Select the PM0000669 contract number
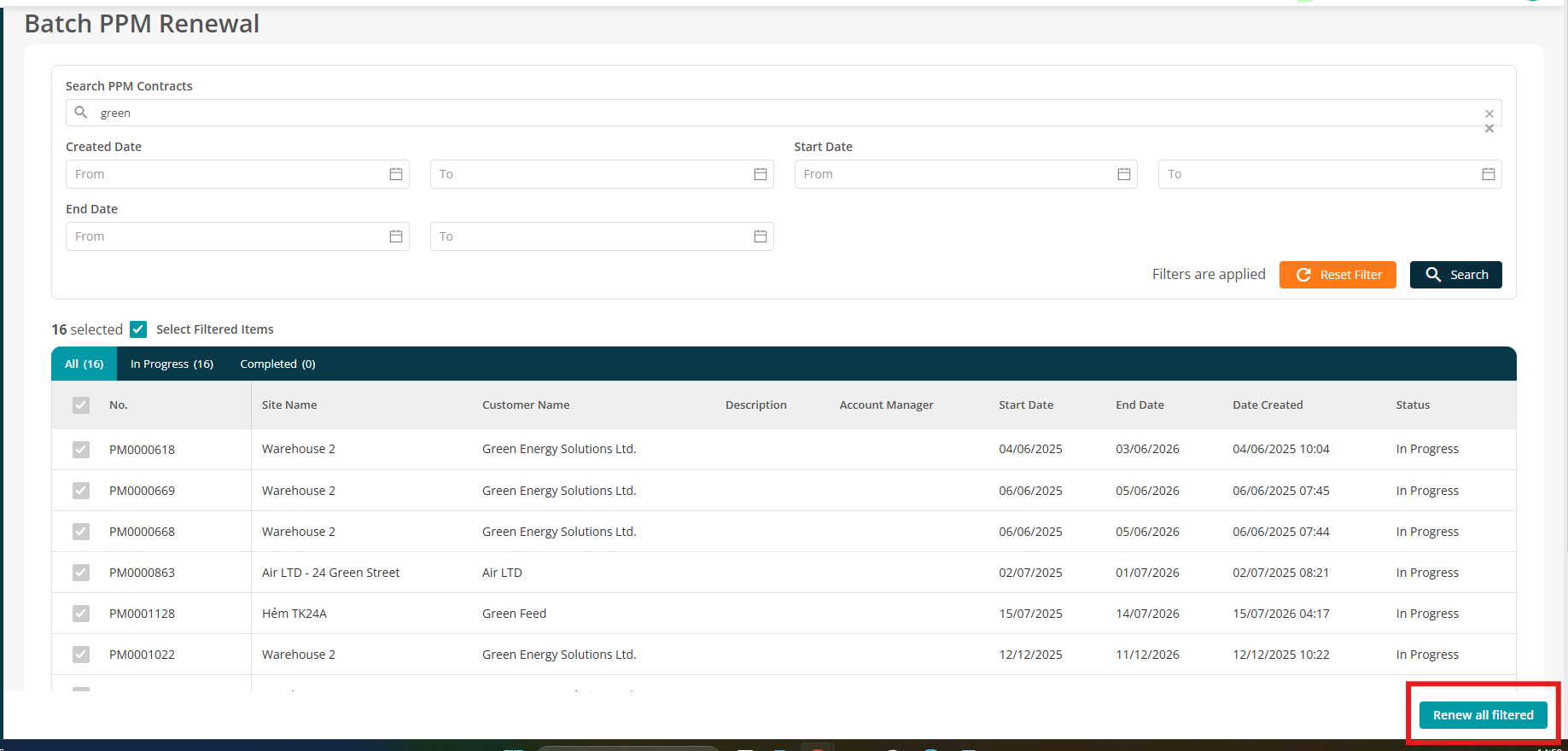 142,491
